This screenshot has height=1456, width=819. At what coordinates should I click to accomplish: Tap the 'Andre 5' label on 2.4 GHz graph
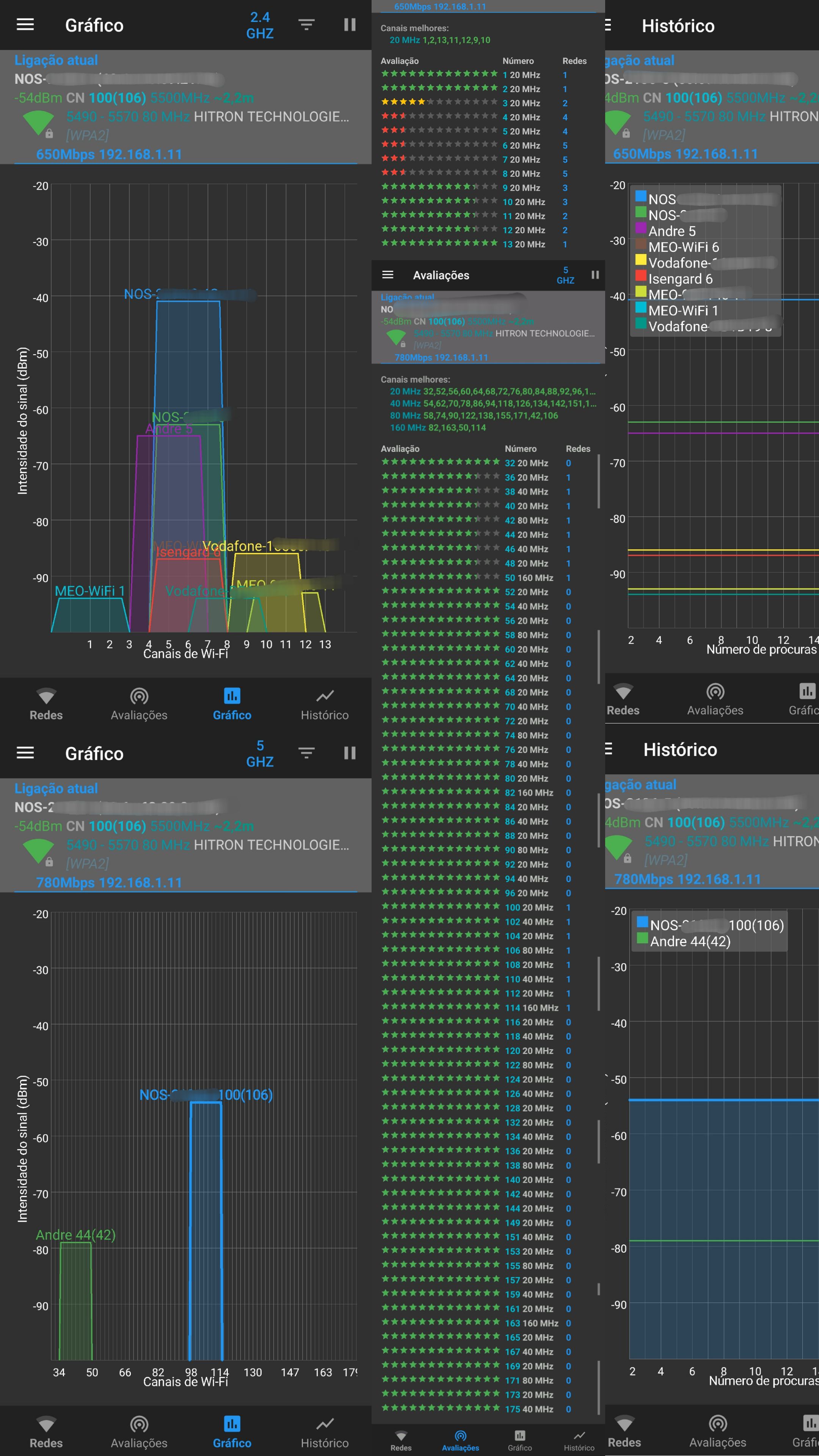point(169,429)
